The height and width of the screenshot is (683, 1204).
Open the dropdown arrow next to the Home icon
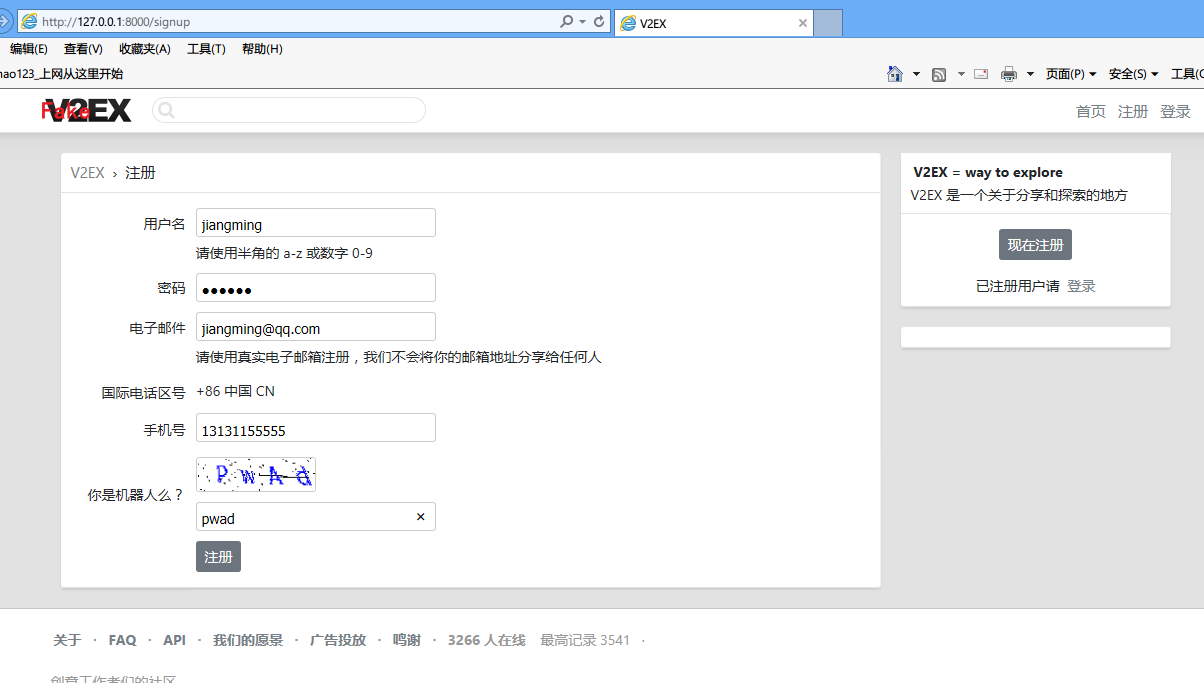[x=916, y=74]
